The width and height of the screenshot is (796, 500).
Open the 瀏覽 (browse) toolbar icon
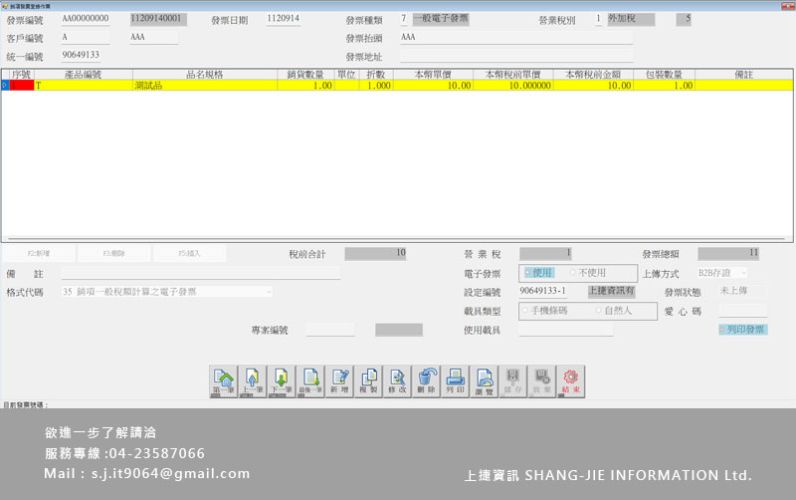[x=484, y=381]
